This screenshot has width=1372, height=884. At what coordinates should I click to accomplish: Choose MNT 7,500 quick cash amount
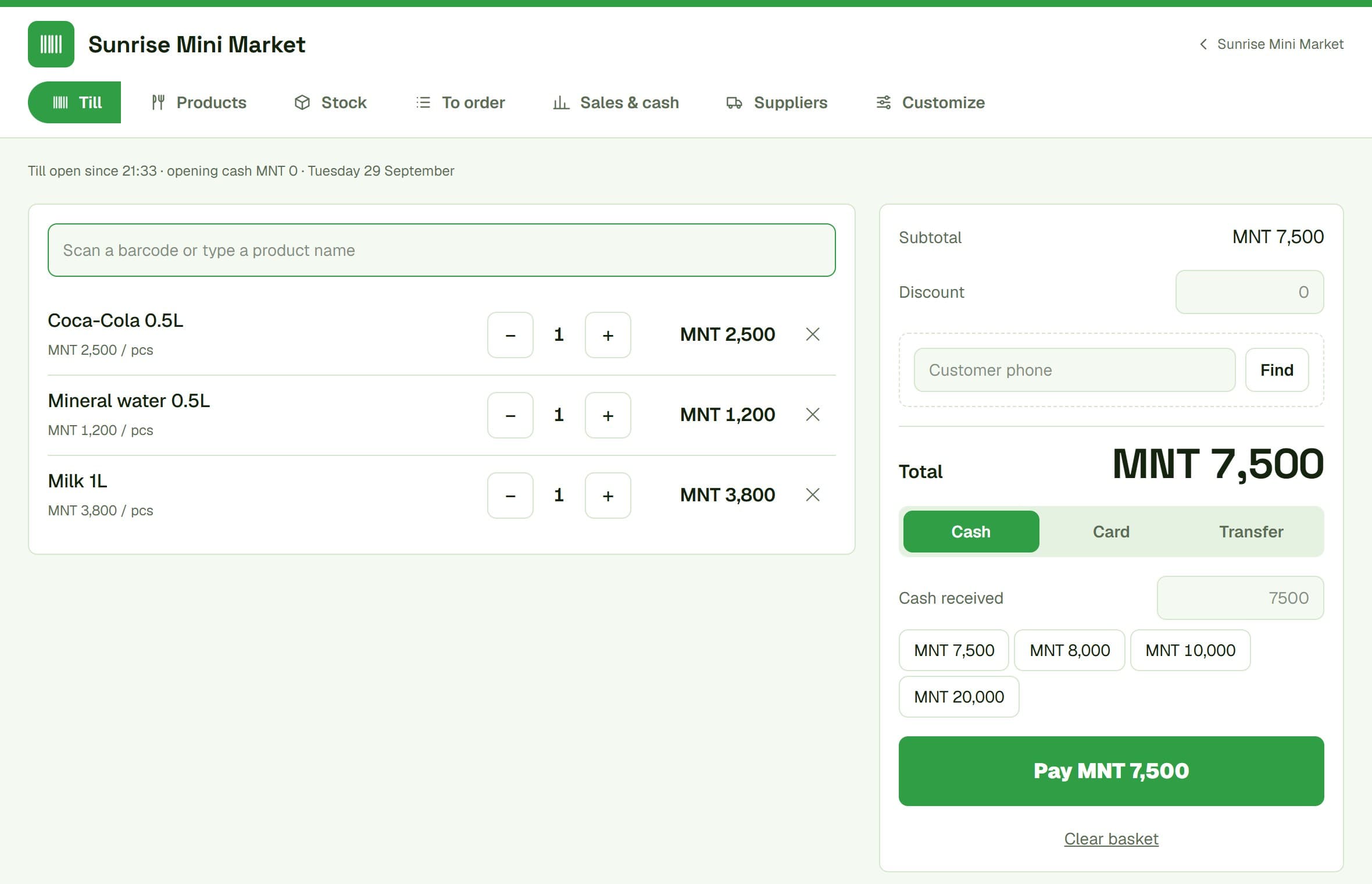click(x=954, y=650)
